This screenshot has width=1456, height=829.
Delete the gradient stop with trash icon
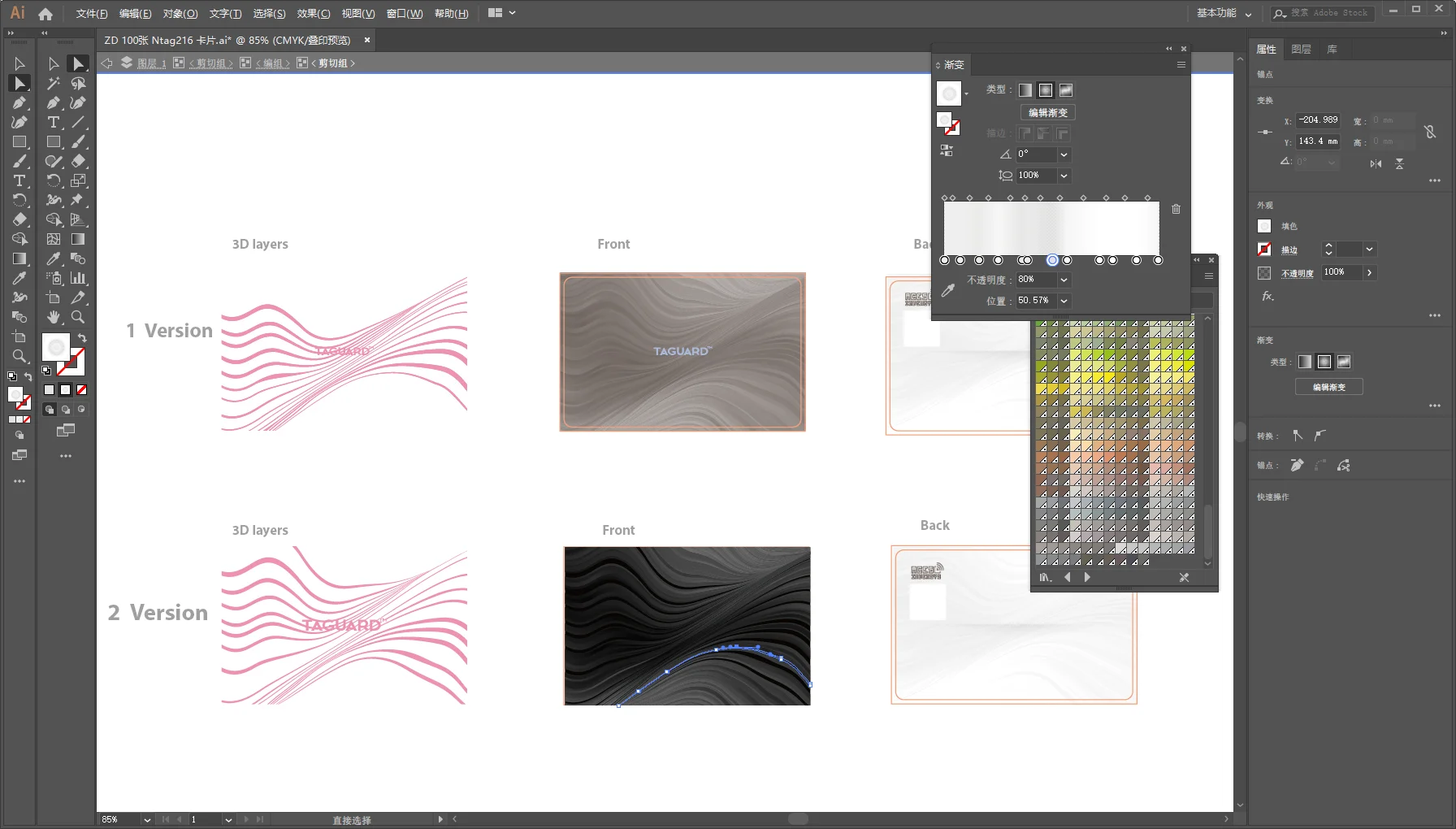click(x=1176, y=209)
